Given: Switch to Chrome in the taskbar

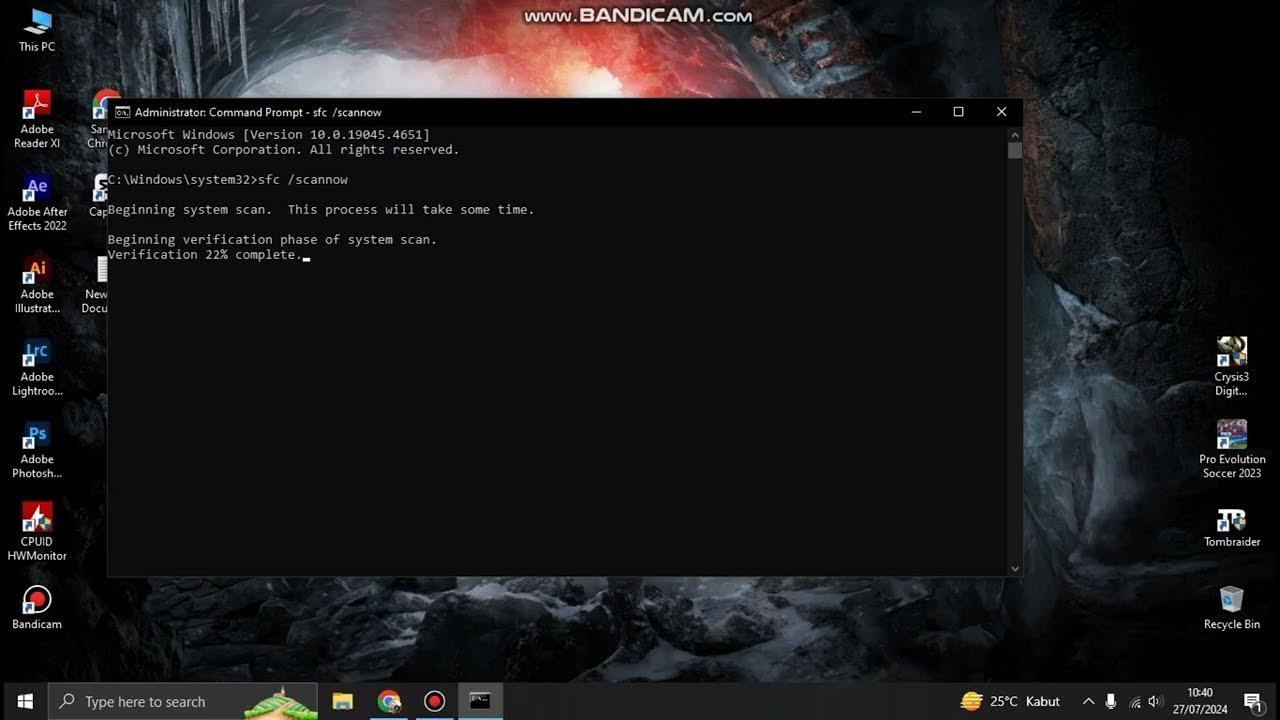Looking at the screenshot, I should (389, 701).
